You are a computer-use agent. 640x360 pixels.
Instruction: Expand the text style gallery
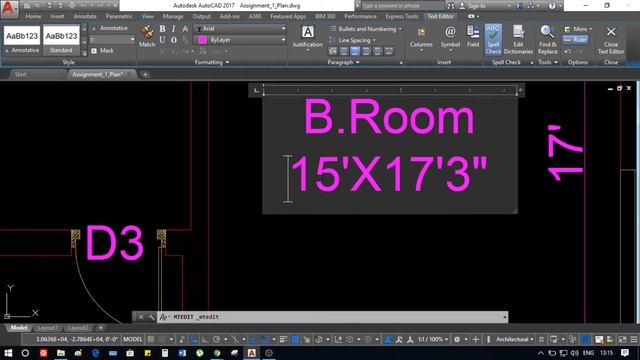(84, 52)
